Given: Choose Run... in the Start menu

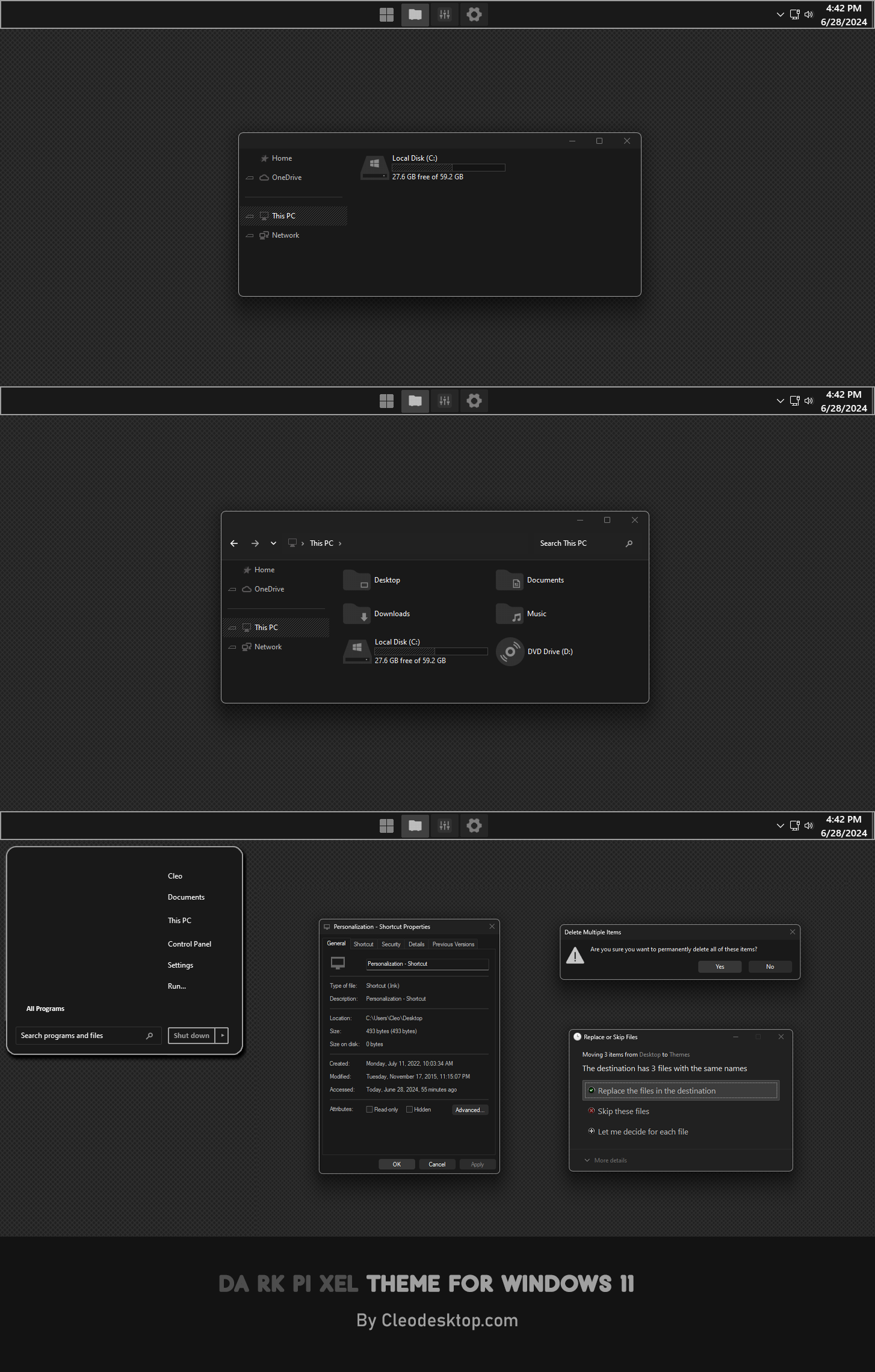Looking at the screenshot, I should [177, 986].
